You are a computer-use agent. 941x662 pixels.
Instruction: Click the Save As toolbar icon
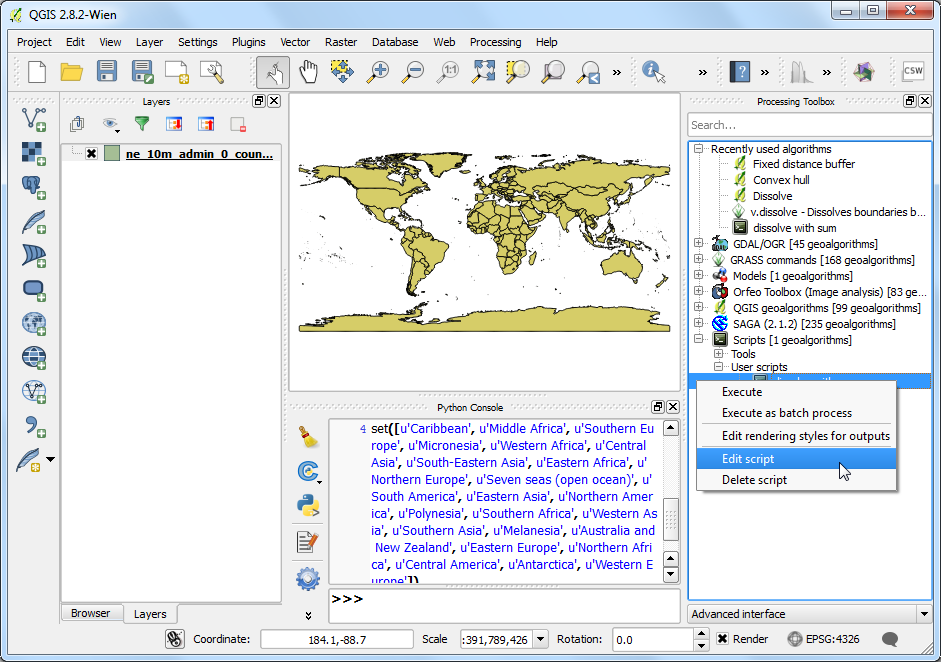point(142,72)
